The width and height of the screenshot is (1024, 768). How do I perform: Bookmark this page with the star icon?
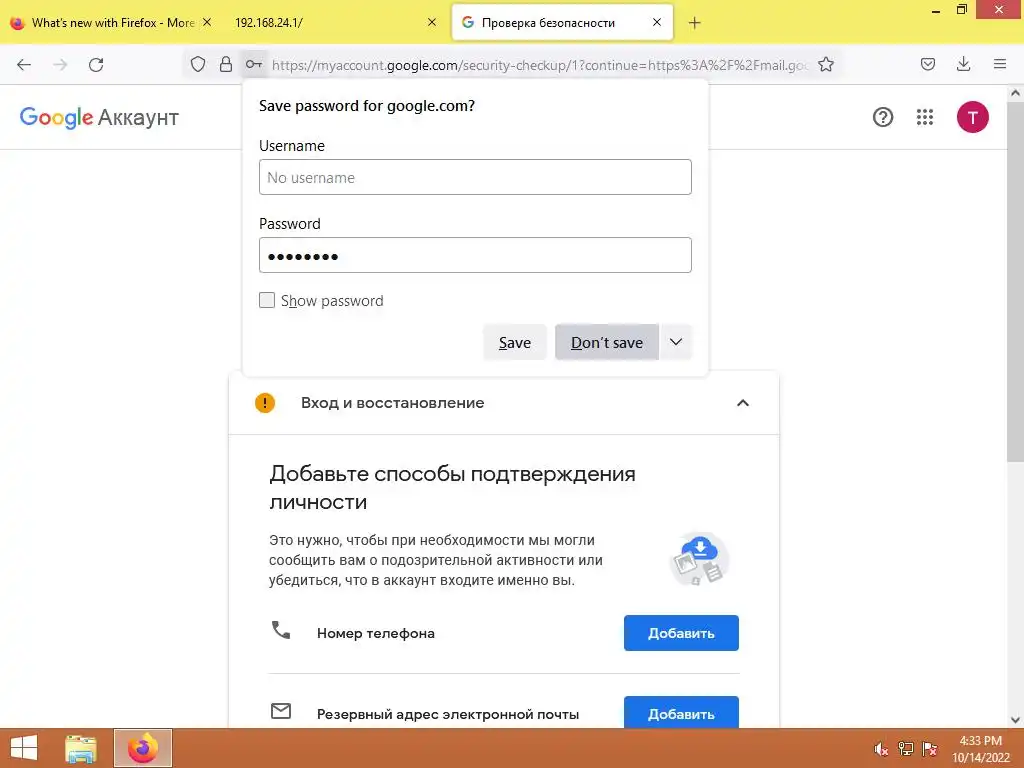[x=826, y=64]
